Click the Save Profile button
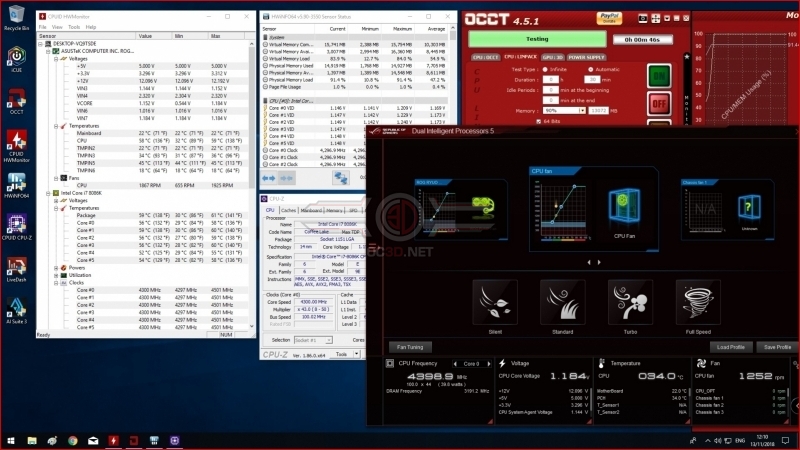Screen dimensions: 800x450 pyautogui.click(x=778, y=347)
